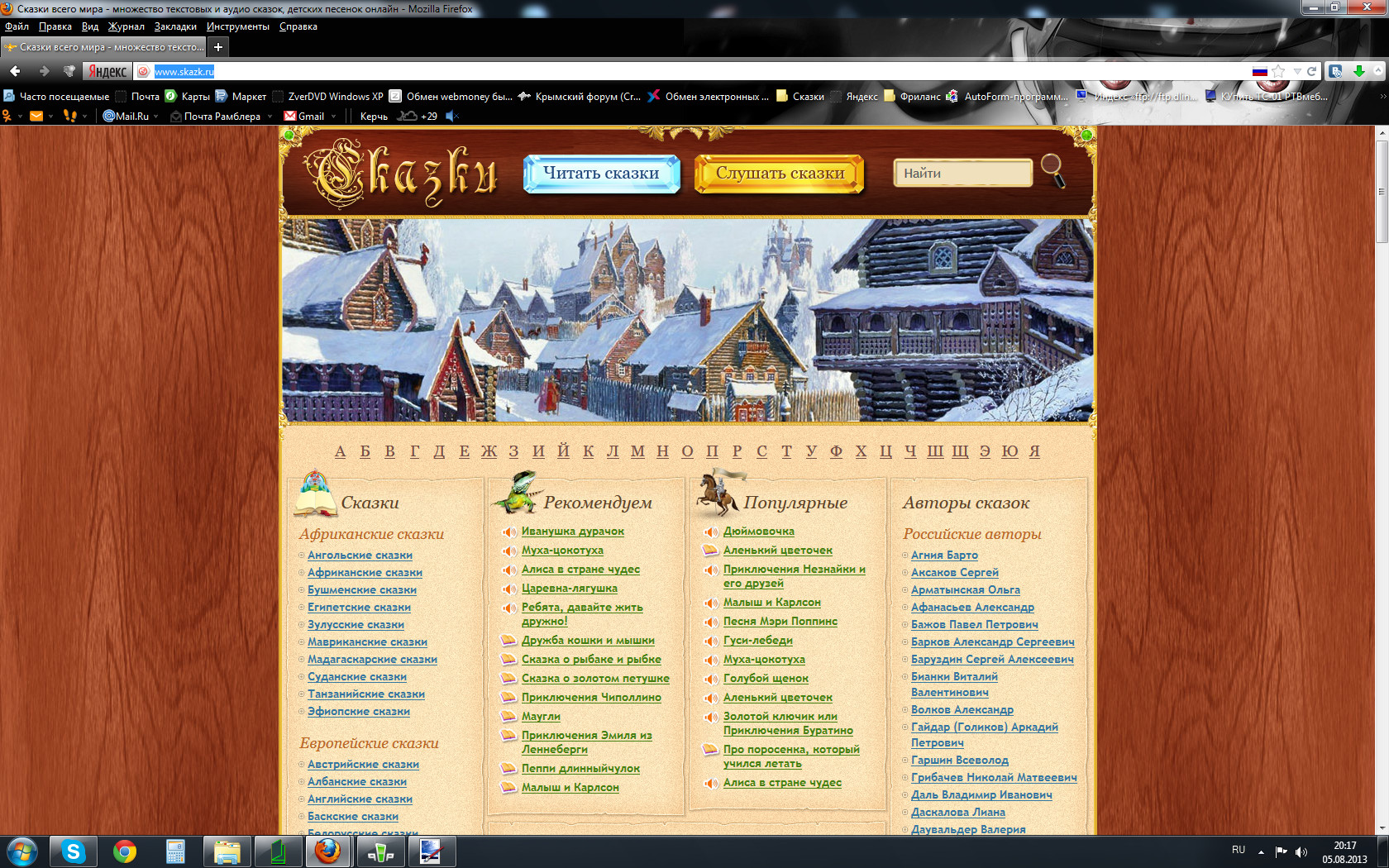Select the Сказки всего мира tab
This screenshot has width=1389, height=868.
[104, 47]
